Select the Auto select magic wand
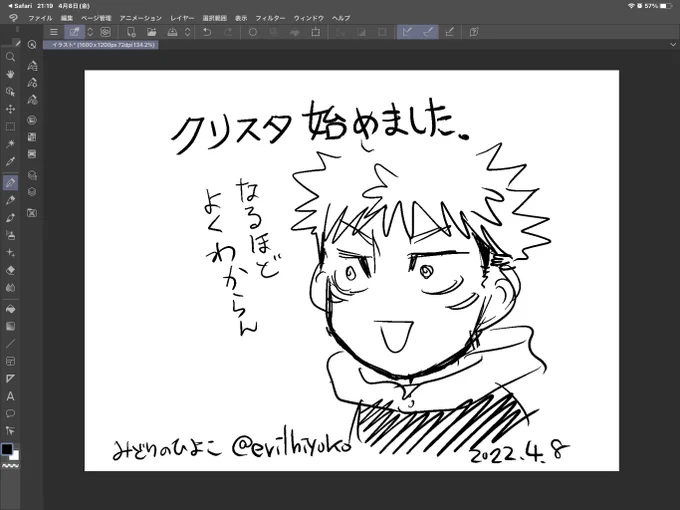The image size is (680, 510). tap(10, 144)
